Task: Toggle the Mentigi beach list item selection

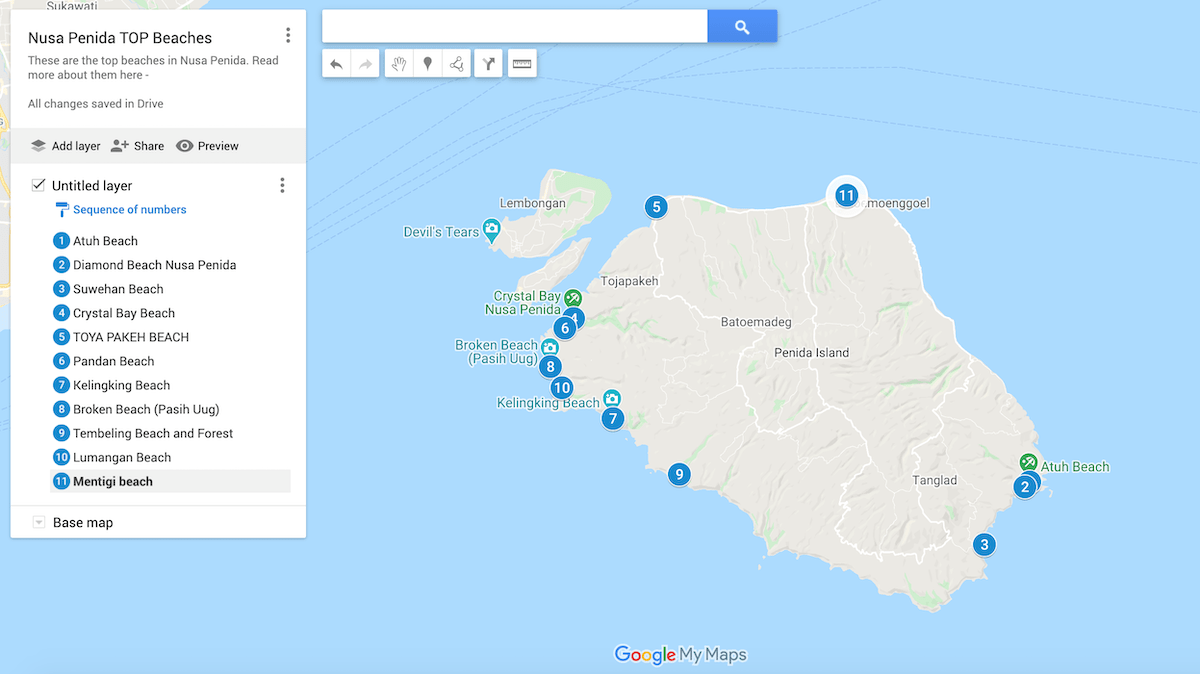Action: 112,481
